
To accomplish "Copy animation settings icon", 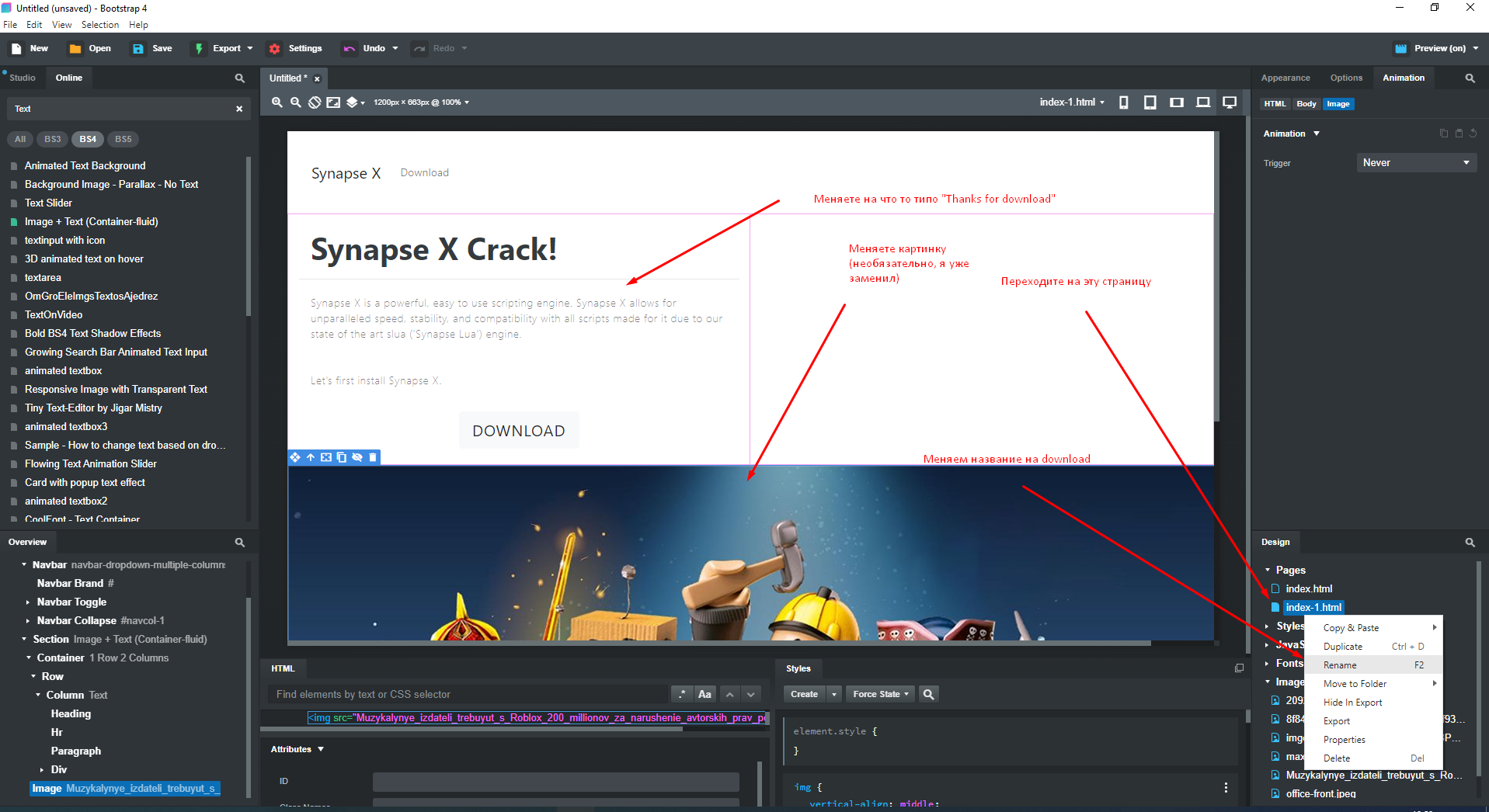I will click(1444, 134).
